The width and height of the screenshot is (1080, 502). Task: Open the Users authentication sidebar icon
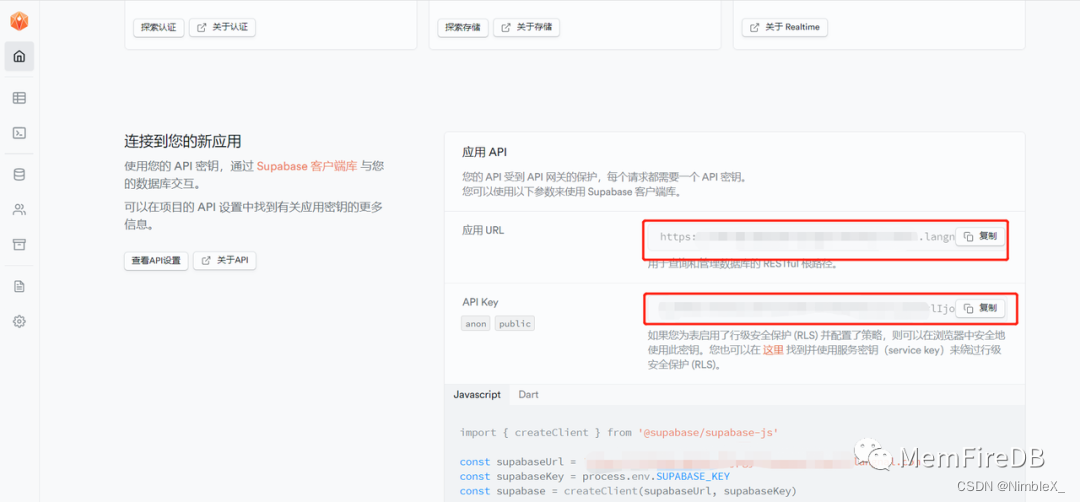(19, 209)
